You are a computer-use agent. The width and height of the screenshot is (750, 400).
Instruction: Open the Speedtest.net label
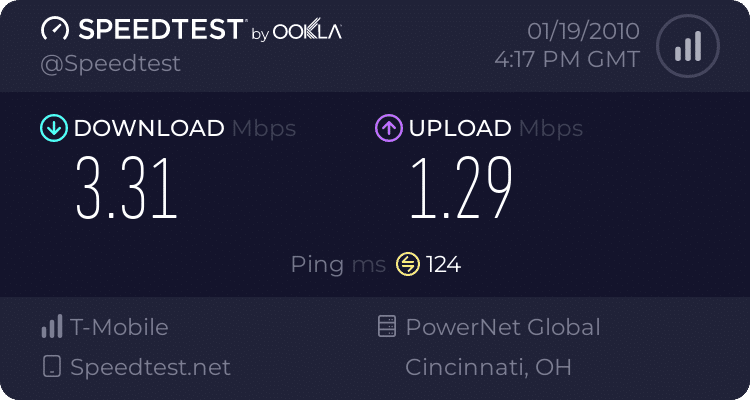coord(150,367)
